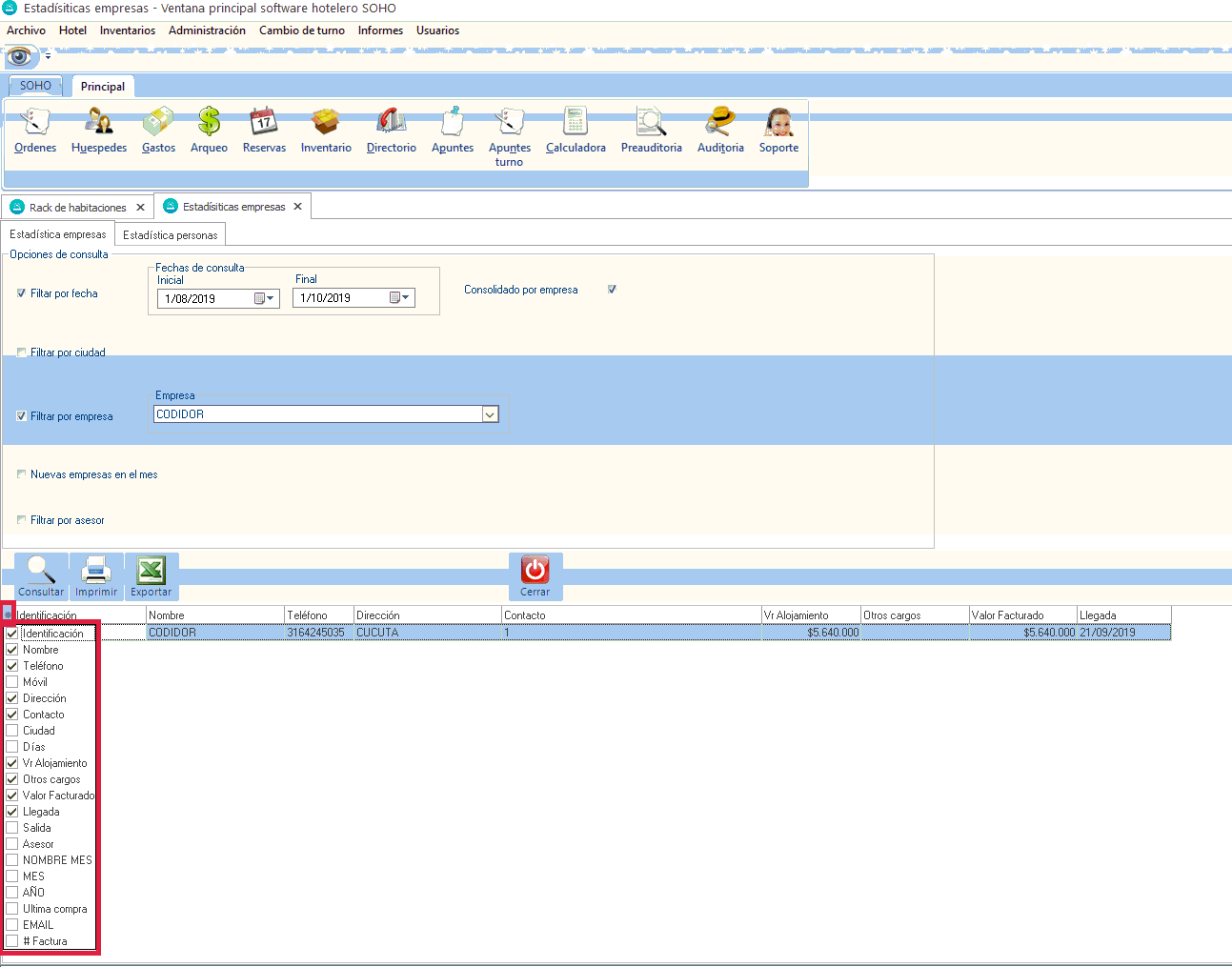Open the Informes menu
This screenshot has width=1232, height=967.
point(380,30)
